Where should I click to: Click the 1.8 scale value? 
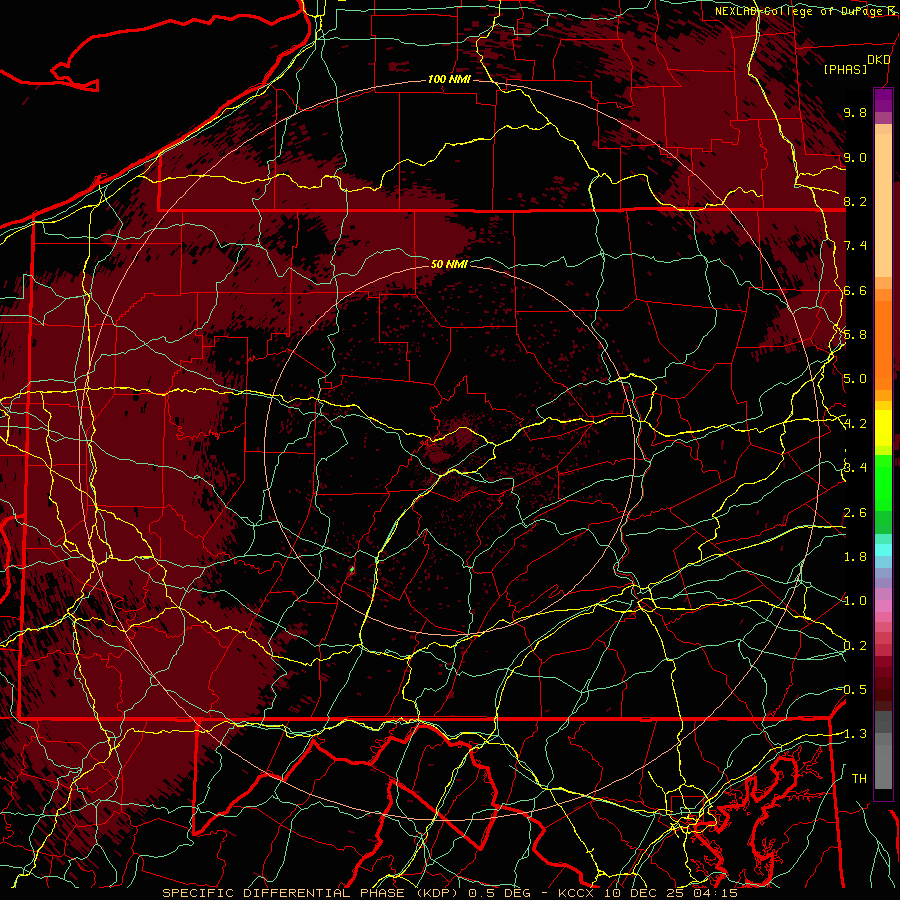tap(855, 557)
